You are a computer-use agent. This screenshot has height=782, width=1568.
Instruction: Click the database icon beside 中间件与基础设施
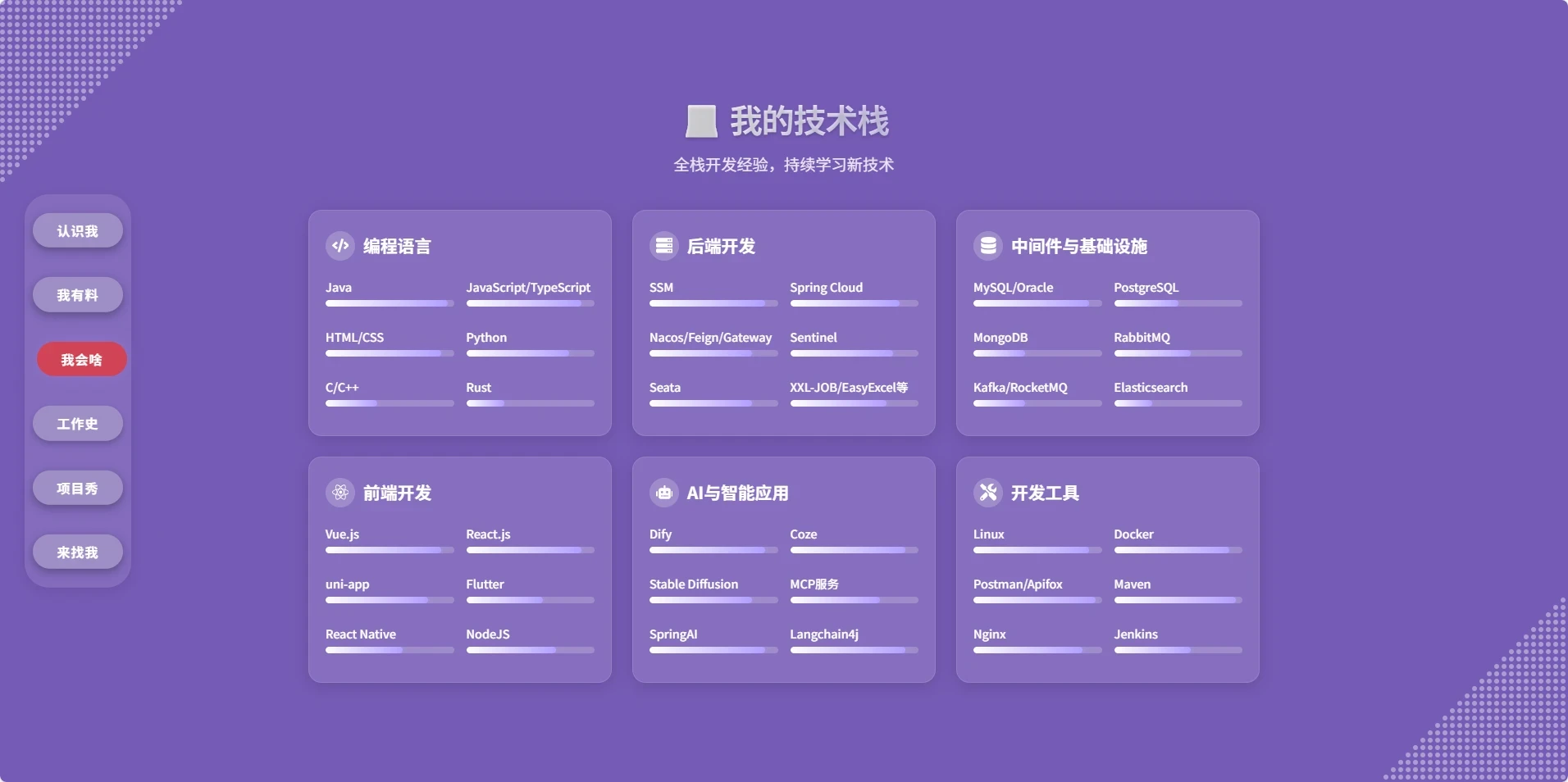988,245
